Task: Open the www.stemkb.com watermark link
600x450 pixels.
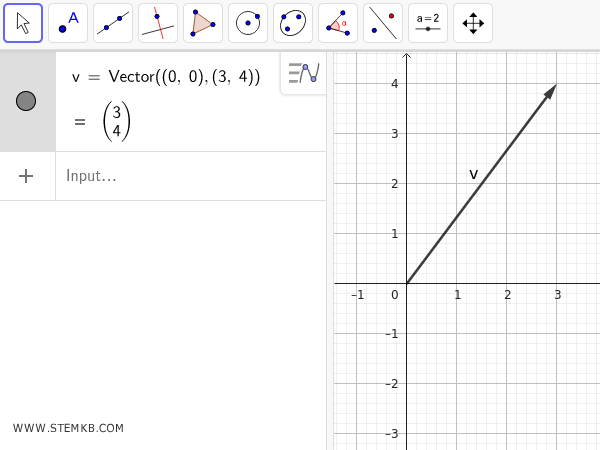Action: click(x=68, y=428)
